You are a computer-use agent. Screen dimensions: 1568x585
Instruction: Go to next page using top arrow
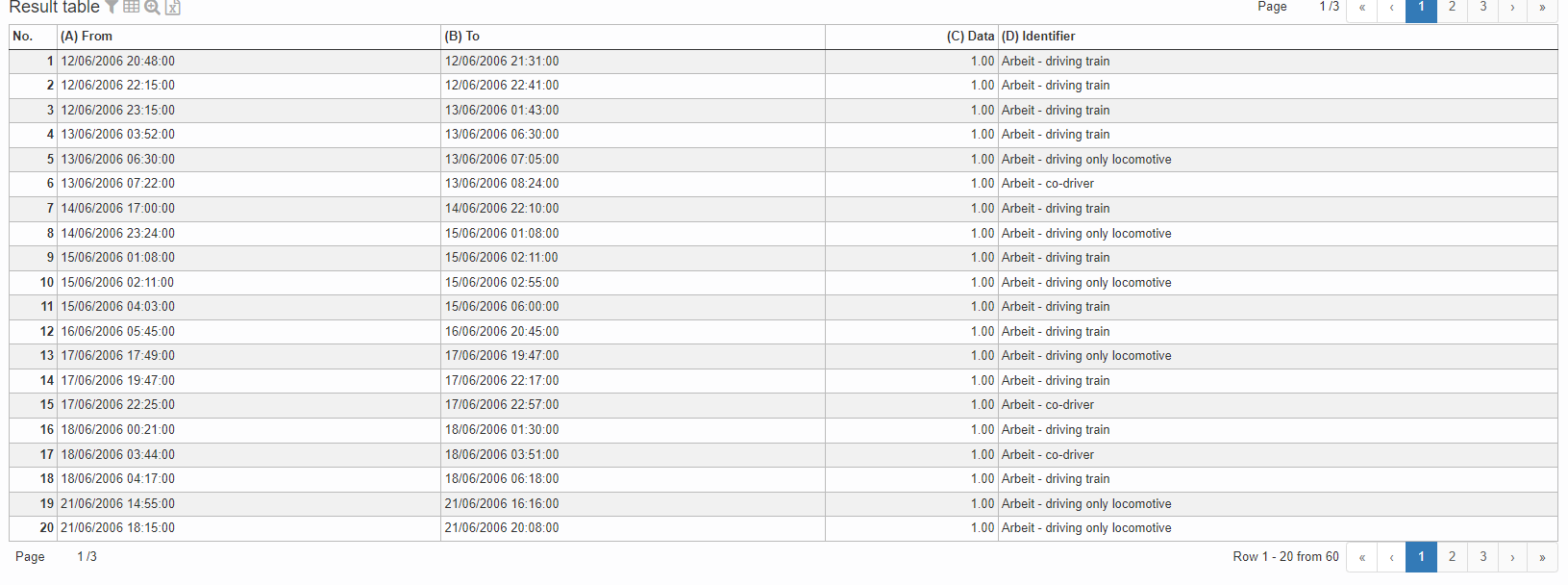(1512, 8)
